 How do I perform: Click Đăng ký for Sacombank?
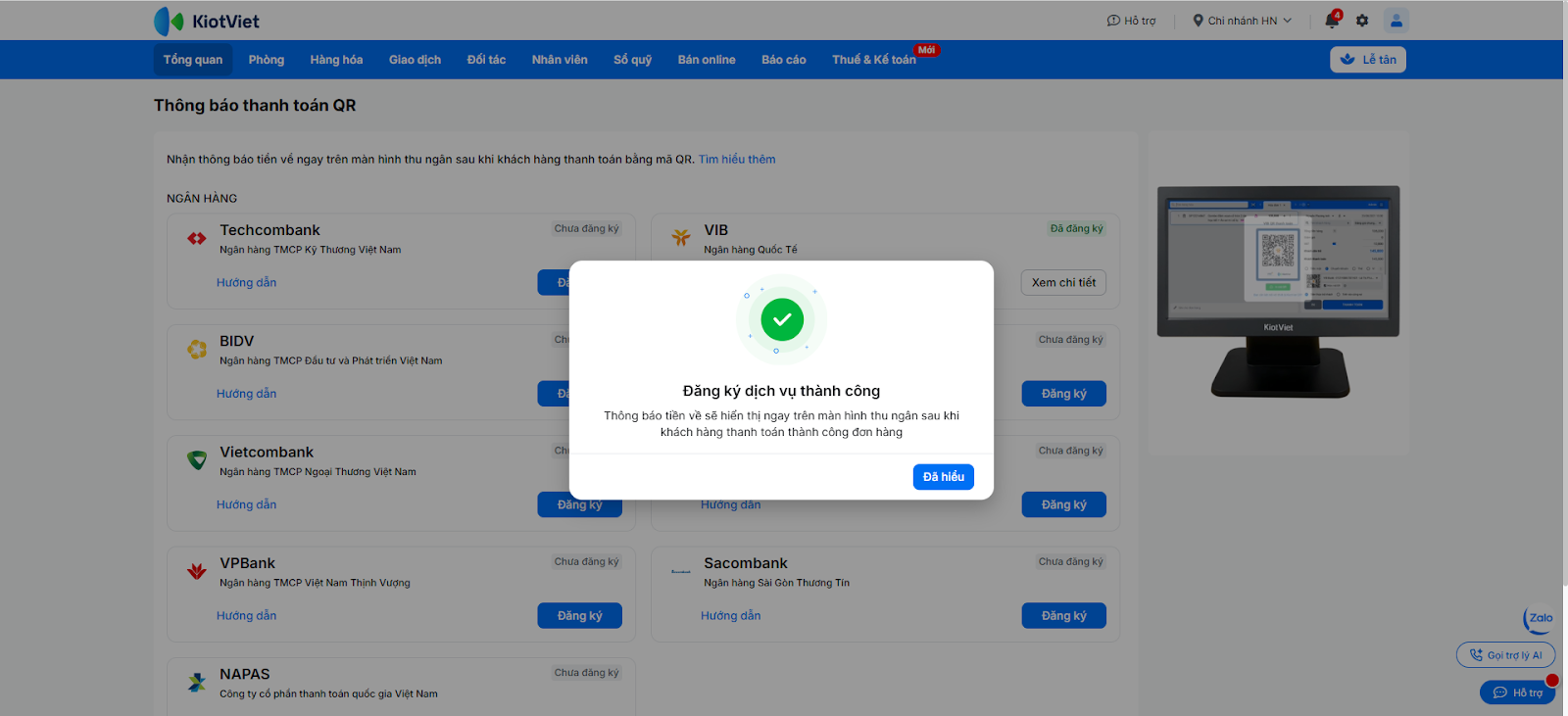(1064, 616)
